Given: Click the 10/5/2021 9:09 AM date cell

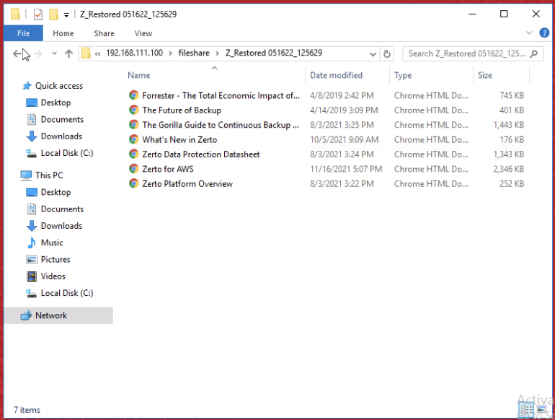Looking at the screenshot, I should click(344, 140).
